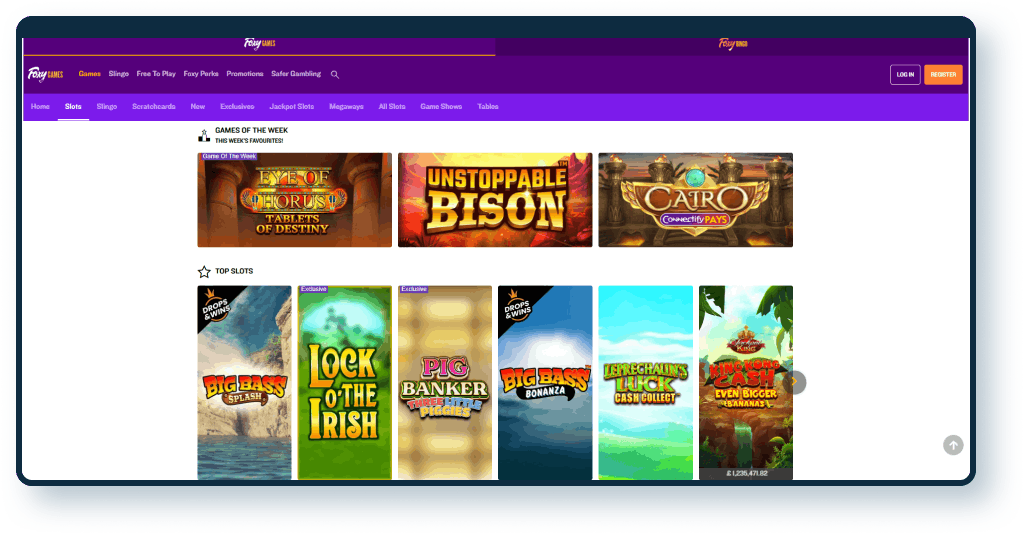Click the Top Slots carousel next arrow
This screenshot has height=534, width=1024.
(x=795, y=382)
